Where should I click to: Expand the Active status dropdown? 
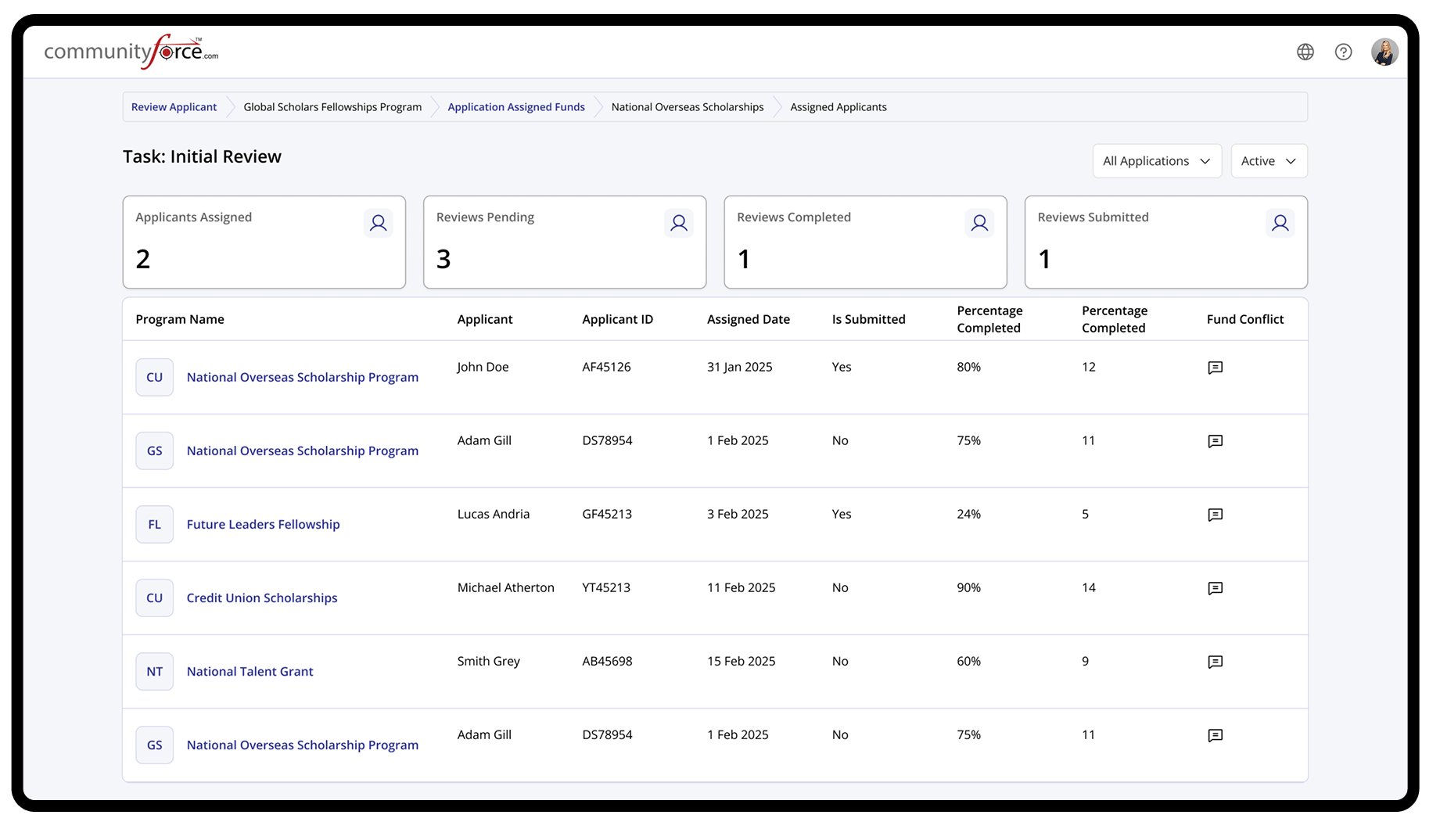pos(1268,161)
